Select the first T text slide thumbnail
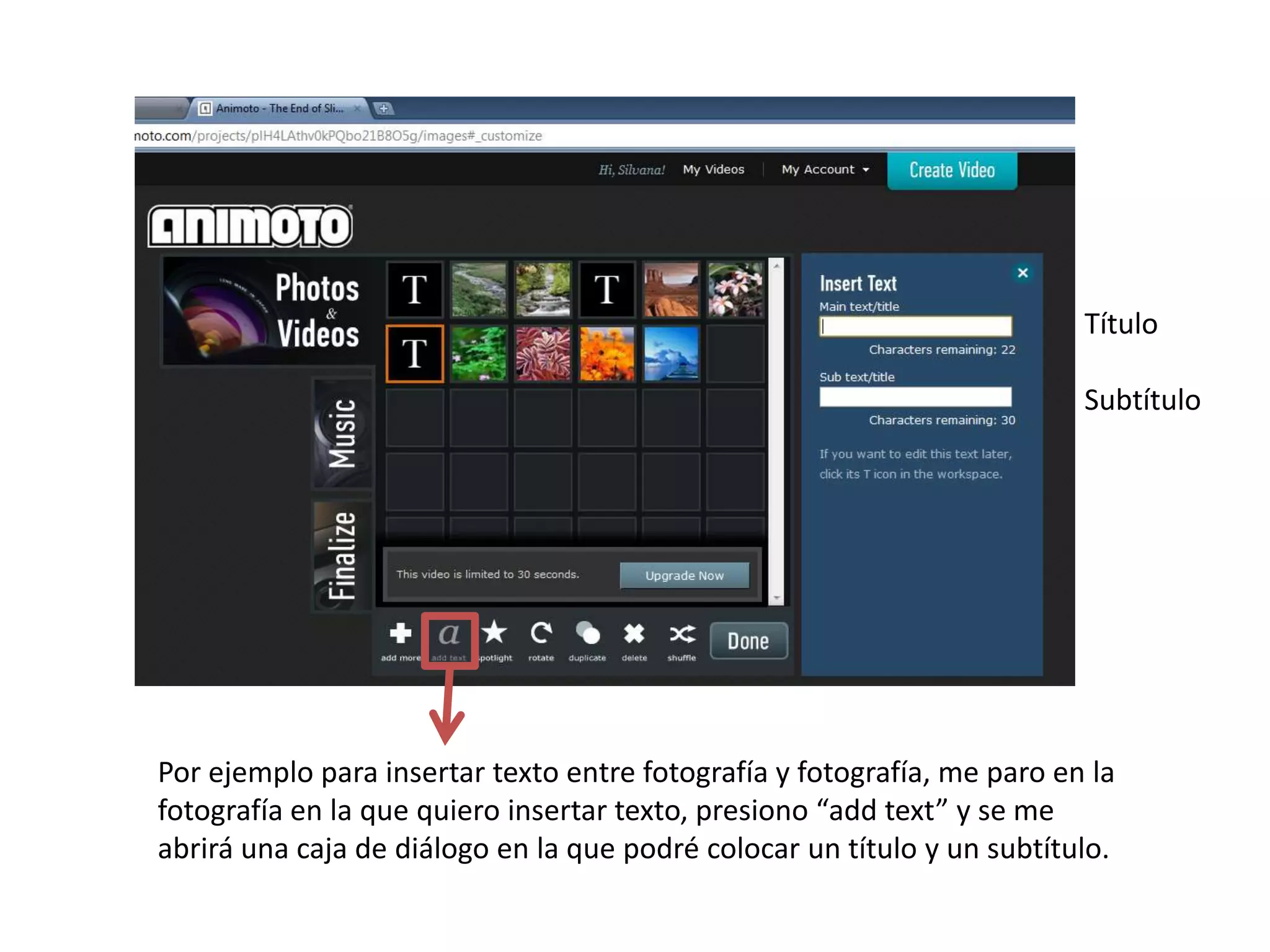1270x952 pixels. click(414, 289)
